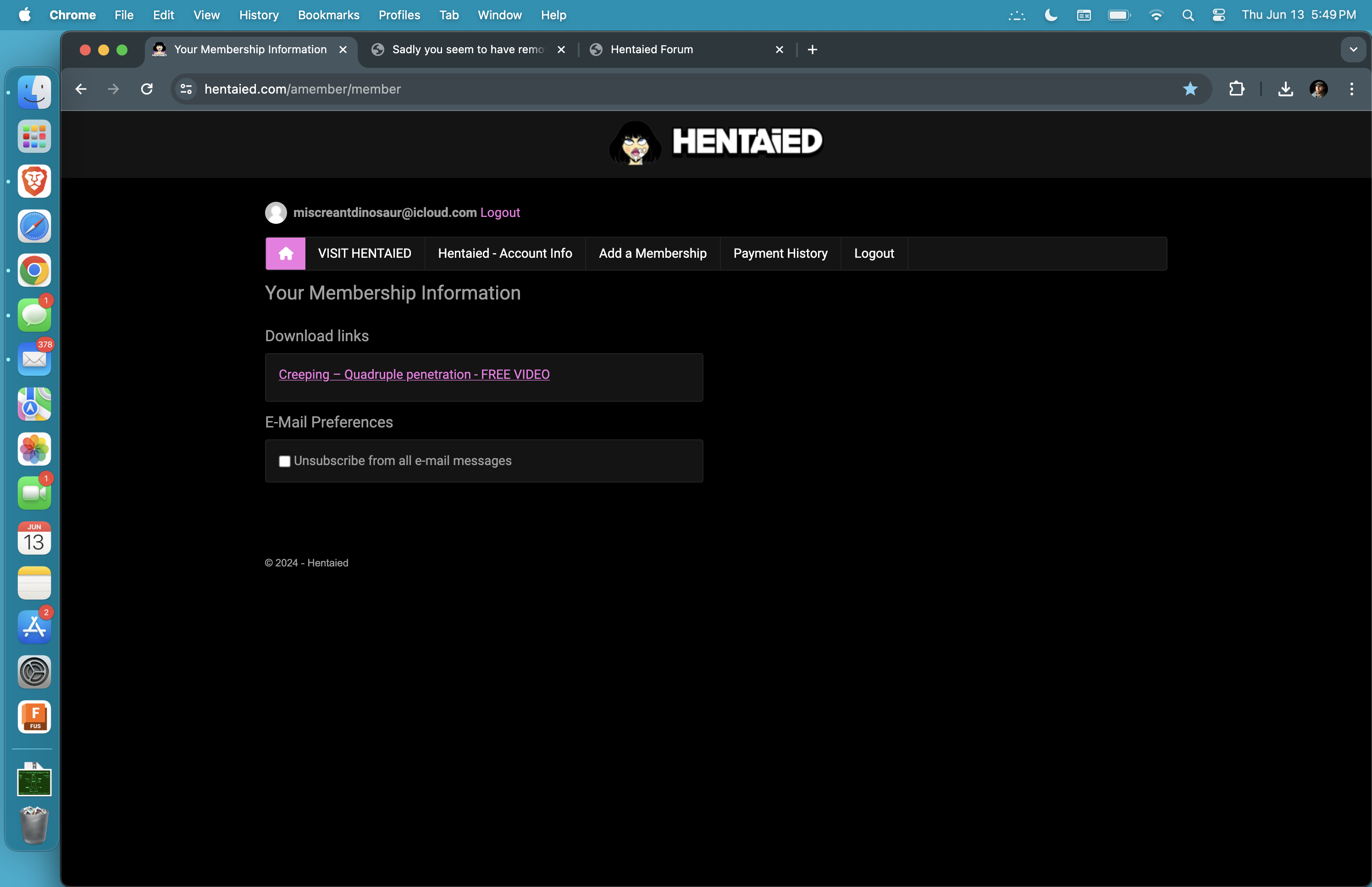The height and width of the screenshot is (887, 1372).
Task: Click the pink Logout link beside email
Action: point(500,212)
